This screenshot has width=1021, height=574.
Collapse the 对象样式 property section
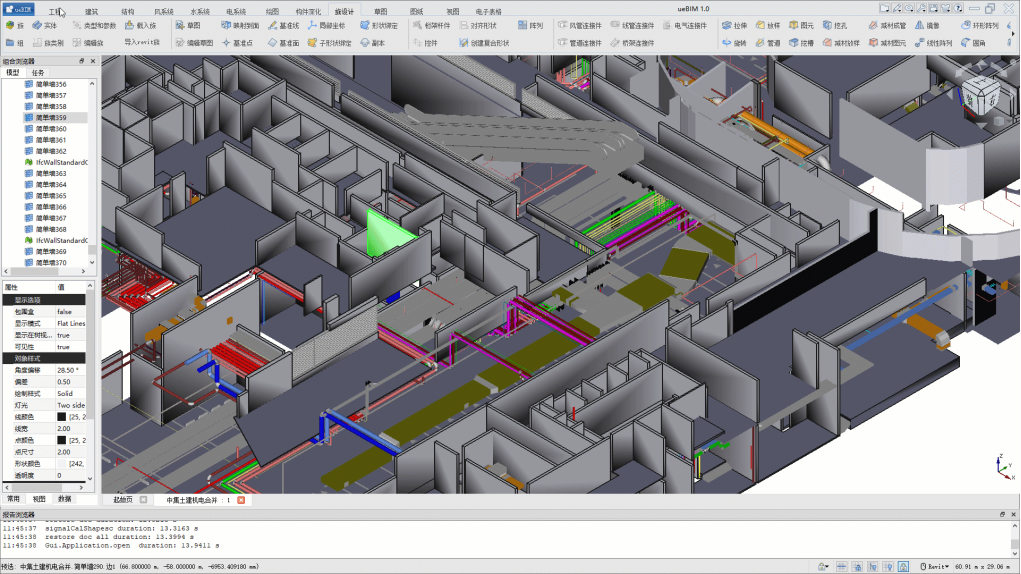point(44,359)
